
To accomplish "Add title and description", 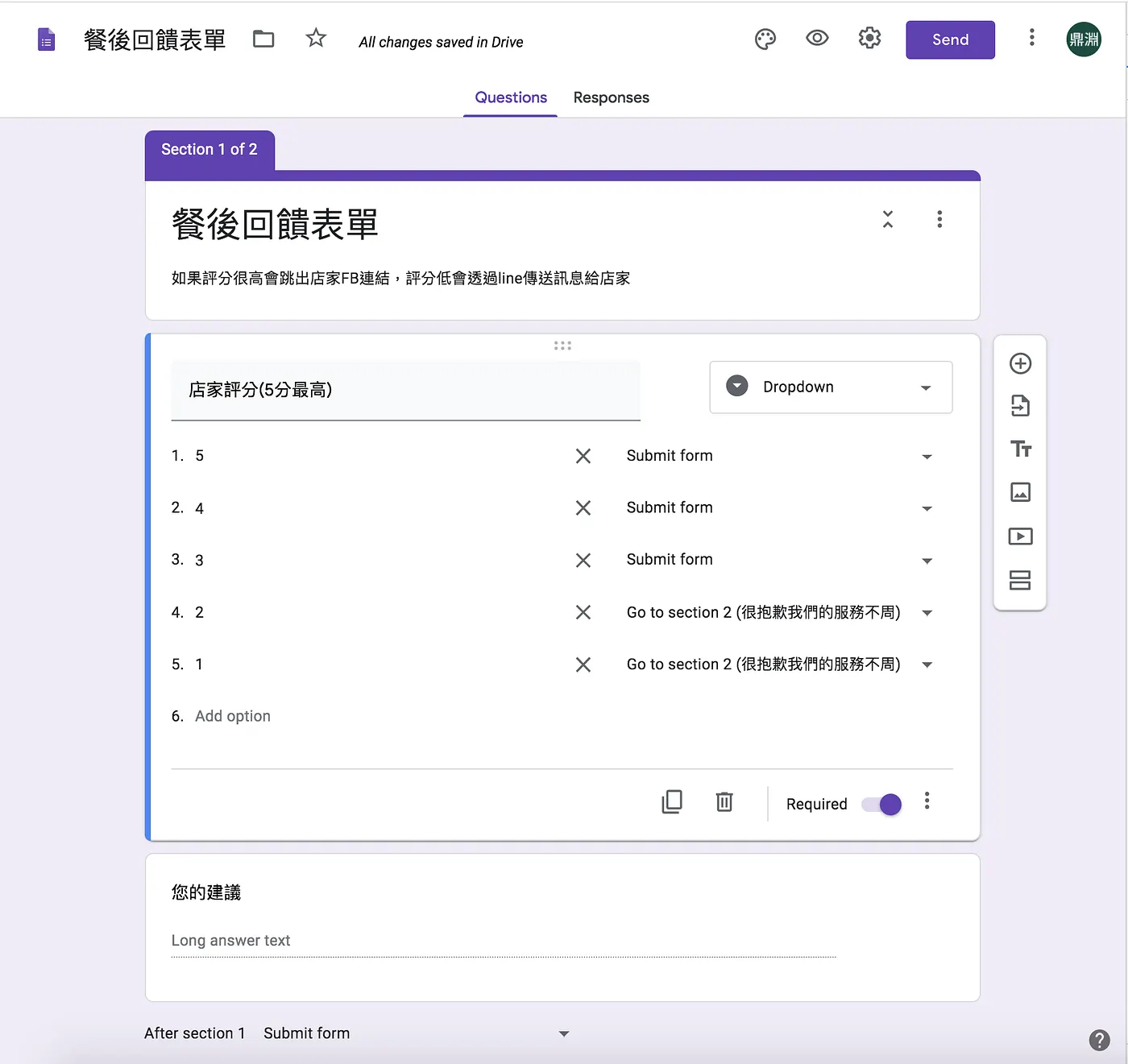I will coord(1021,449).
